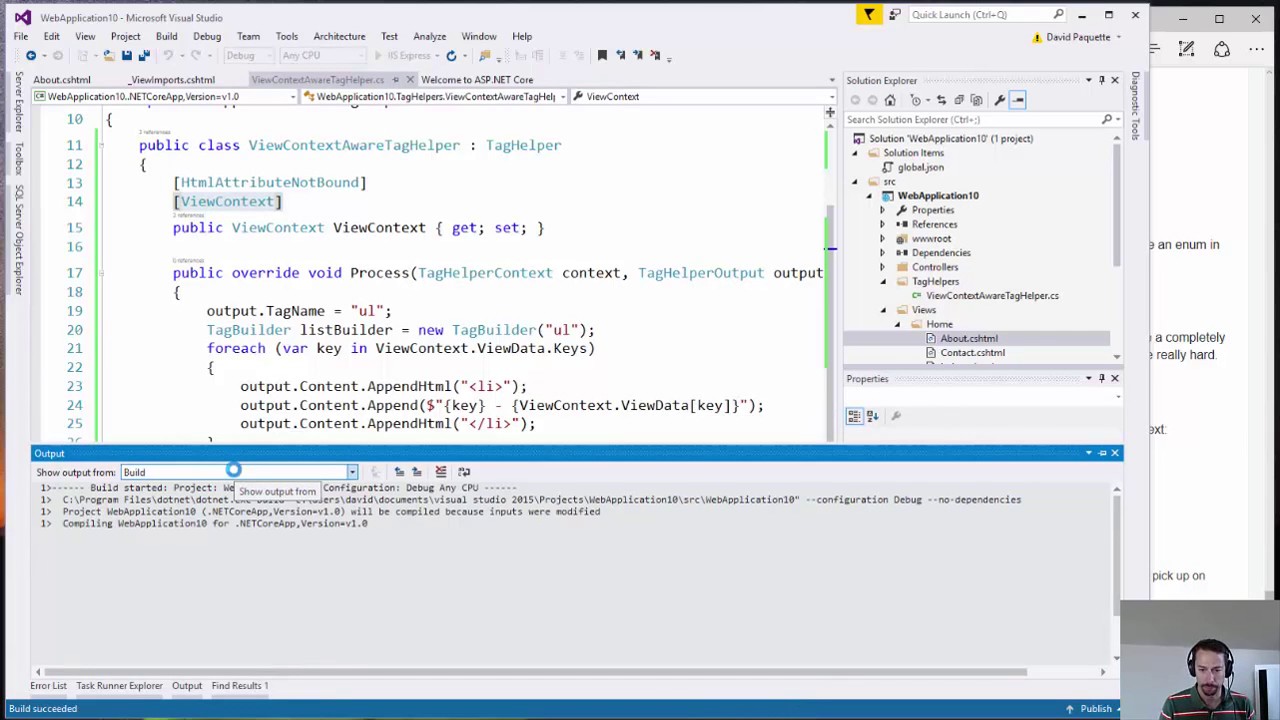This screenshot has height=720, width=1280.
Task: Click Output horizontal scrollbar
Action: point(535,672)
